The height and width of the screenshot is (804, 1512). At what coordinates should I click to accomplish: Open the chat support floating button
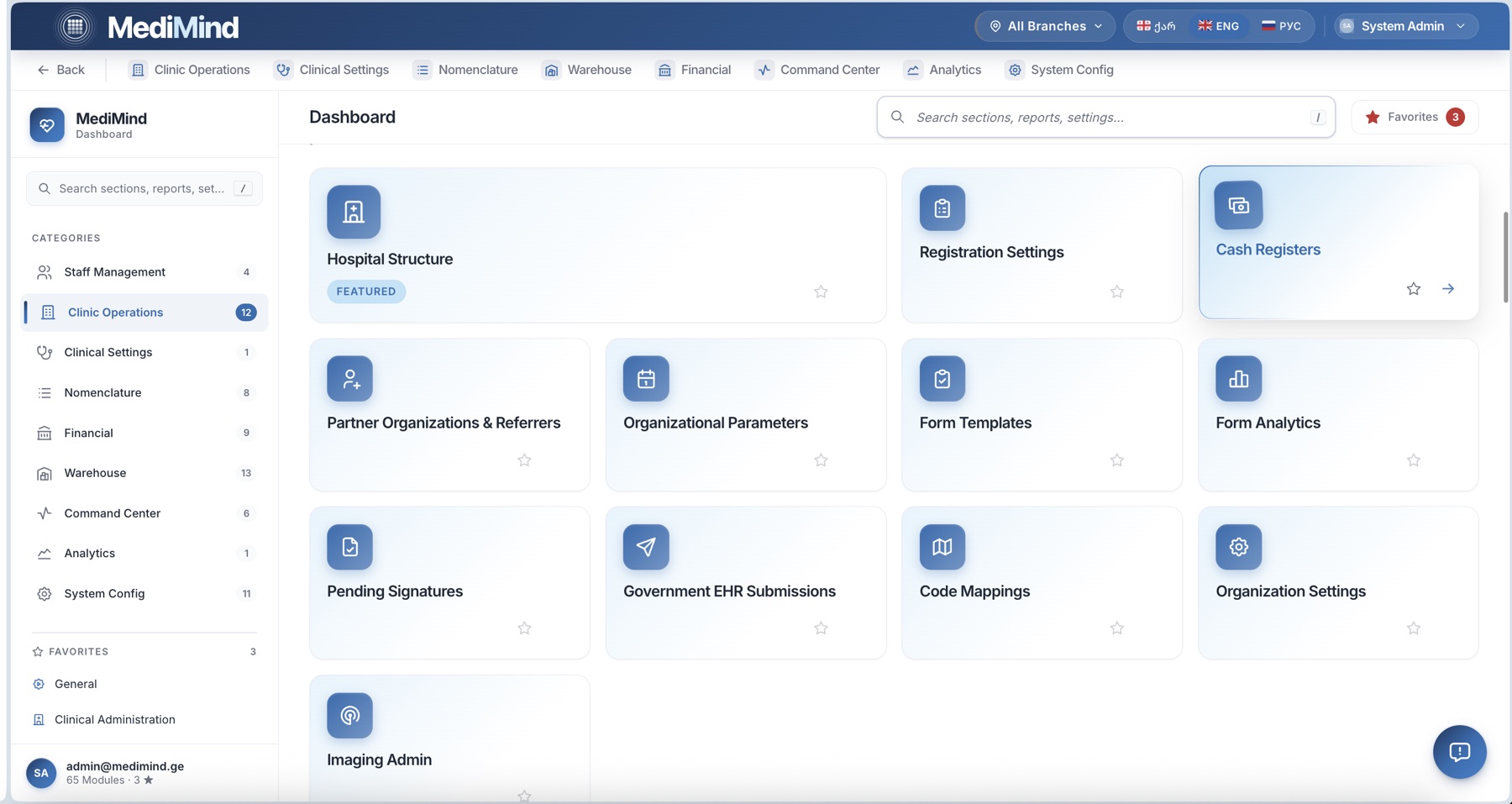click(1460, 751)
